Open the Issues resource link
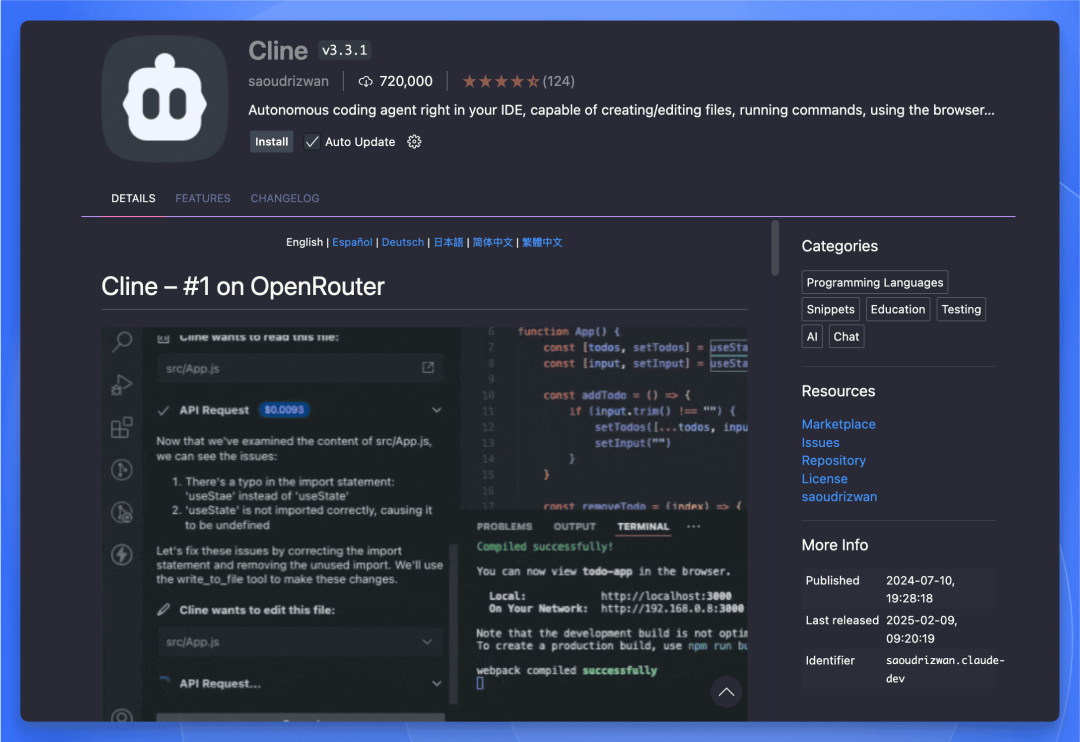Screen dimensions: 1080x742 click(x=820, y=442)
